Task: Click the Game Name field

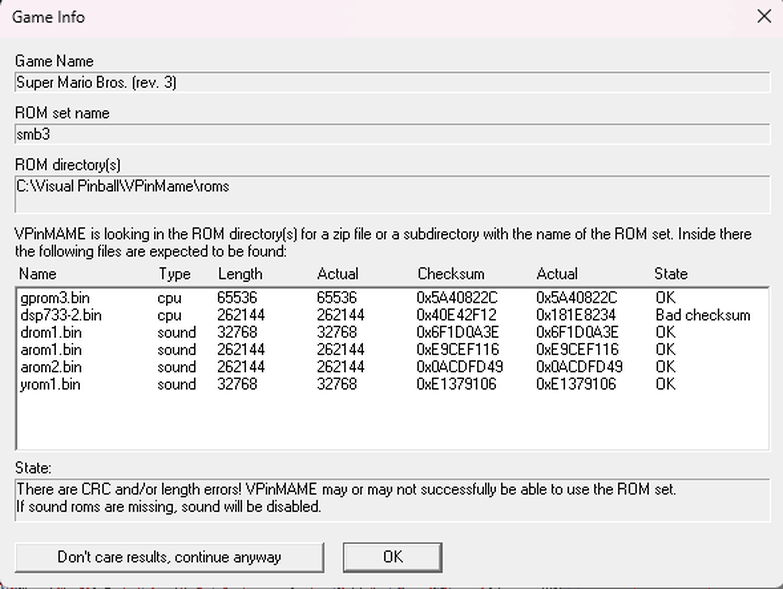Action: 392,82
